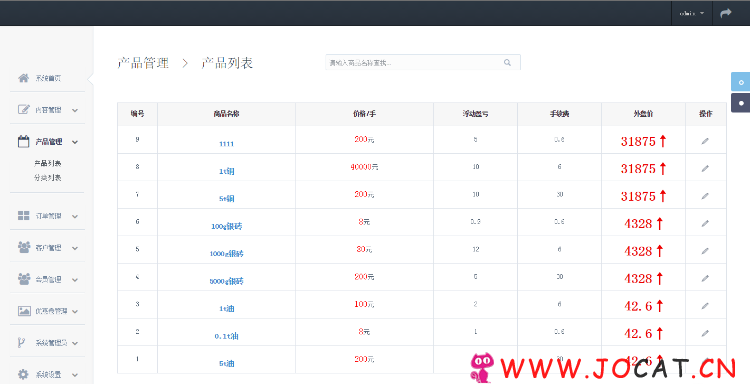This screenshot has width=750, height=384.
Task: Edit product 1111 using its pencil icon
Action: (x=705, y=141)
